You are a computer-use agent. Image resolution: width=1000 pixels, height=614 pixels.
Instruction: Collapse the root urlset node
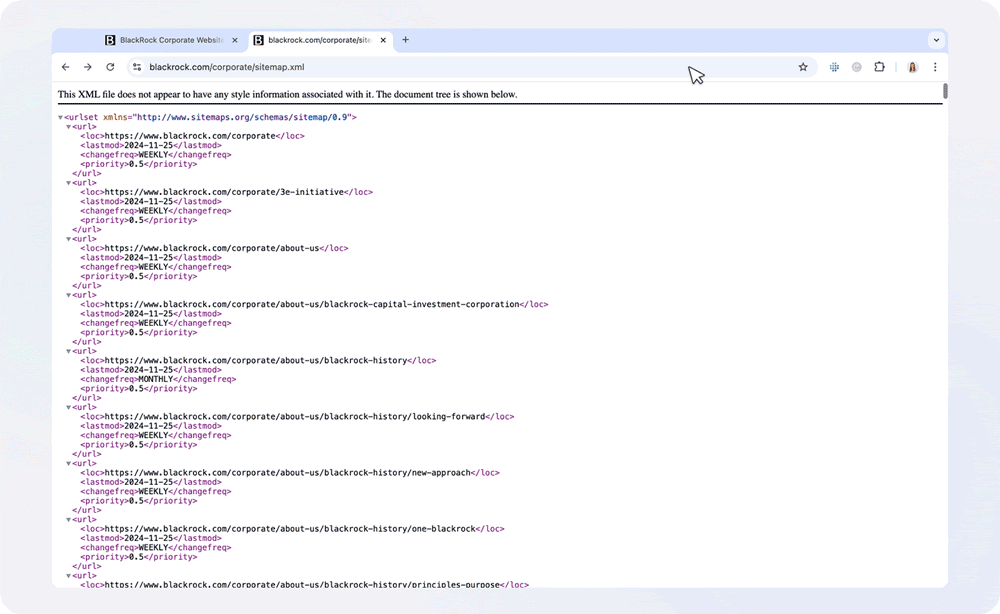61,118
